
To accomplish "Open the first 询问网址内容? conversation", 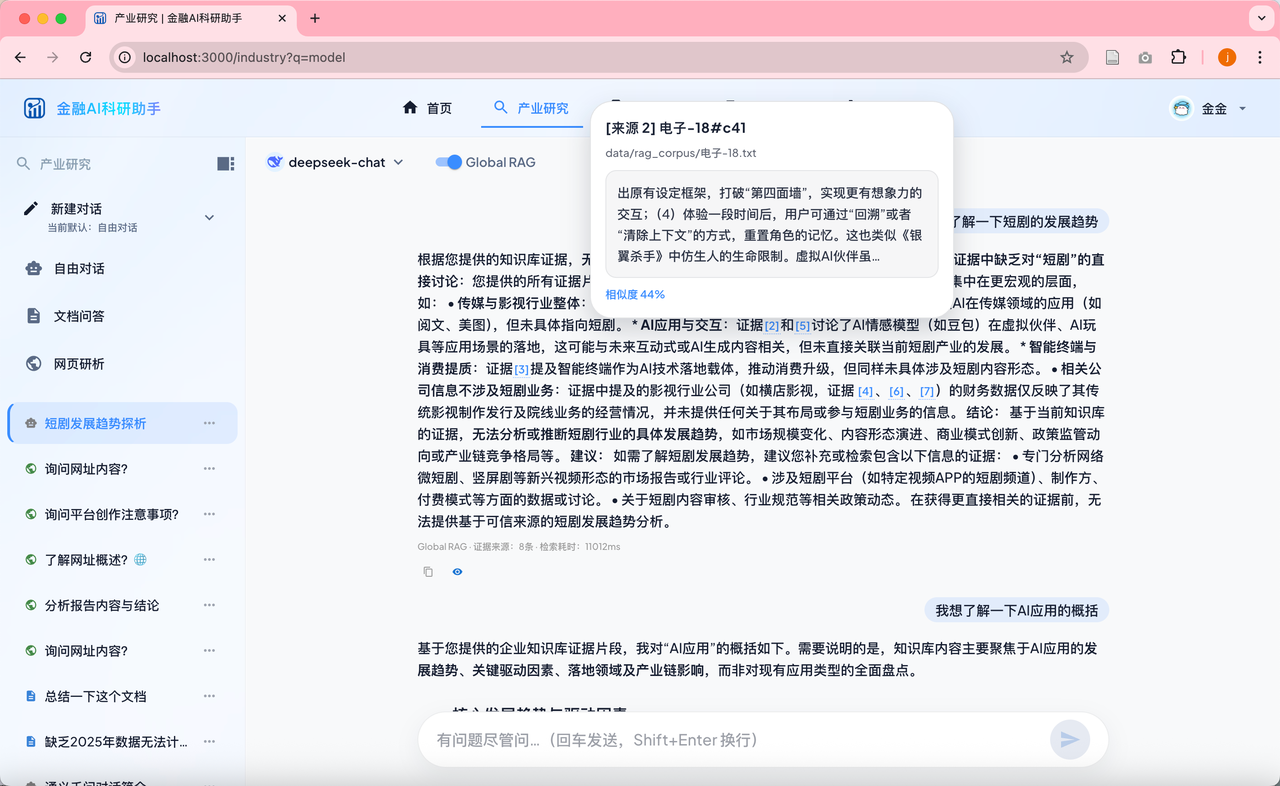I will (86, 469).
